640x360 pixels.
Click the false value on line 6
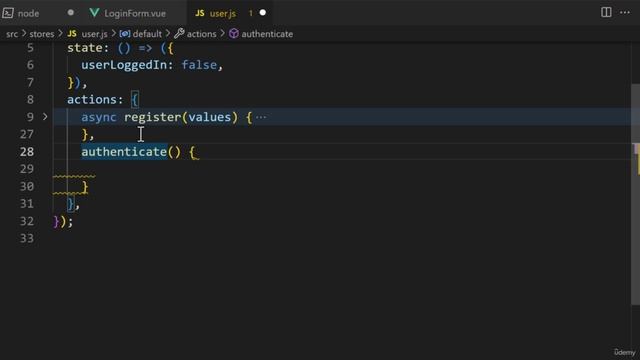click(199, 65)
